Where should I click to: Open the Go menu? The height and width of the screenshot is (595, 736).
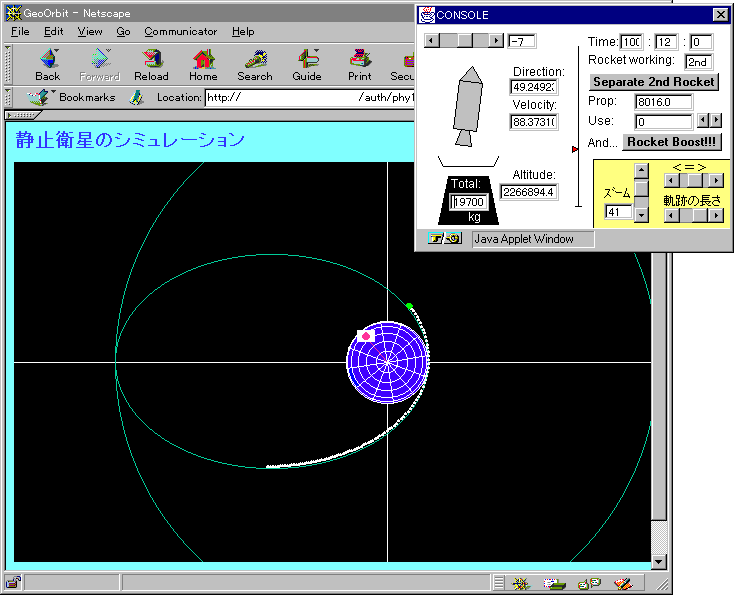(x=123, y=32)
